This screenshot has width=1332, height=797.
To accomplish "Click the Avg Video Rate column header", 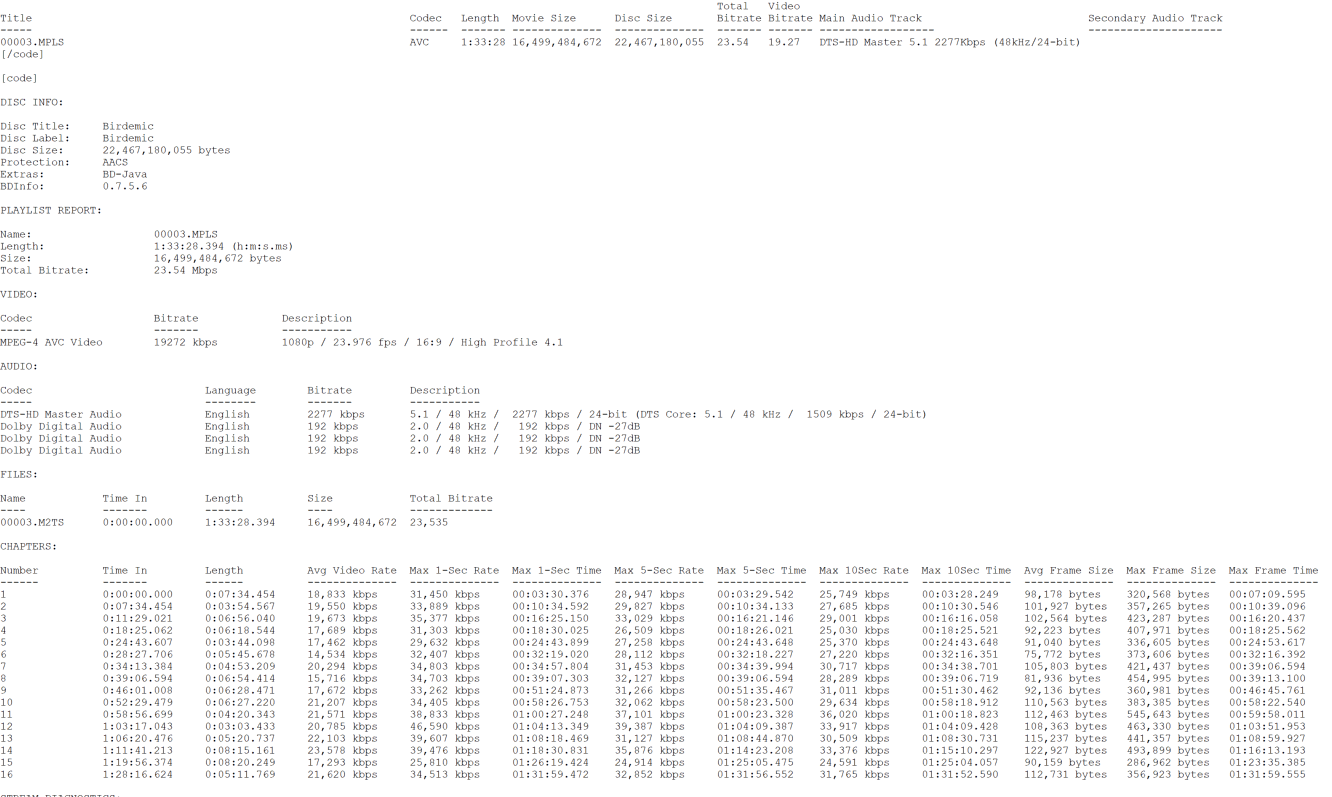I will pyautogui.click(x=352, y=570).
